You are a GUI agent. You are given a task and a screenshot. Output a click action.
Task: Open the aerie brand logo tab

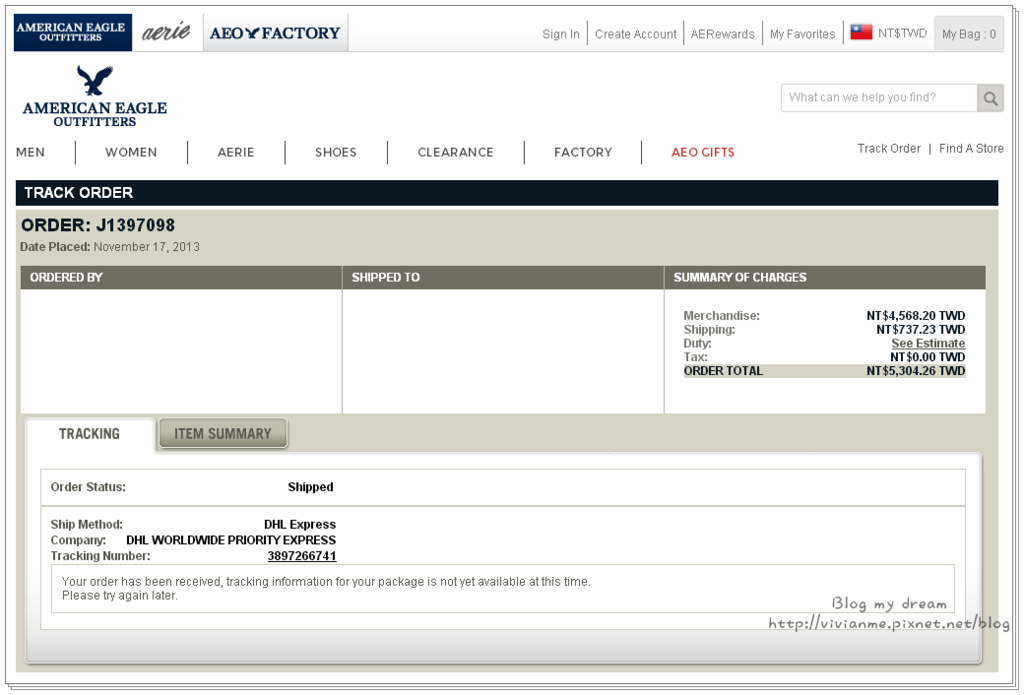[x=167, y=31]
